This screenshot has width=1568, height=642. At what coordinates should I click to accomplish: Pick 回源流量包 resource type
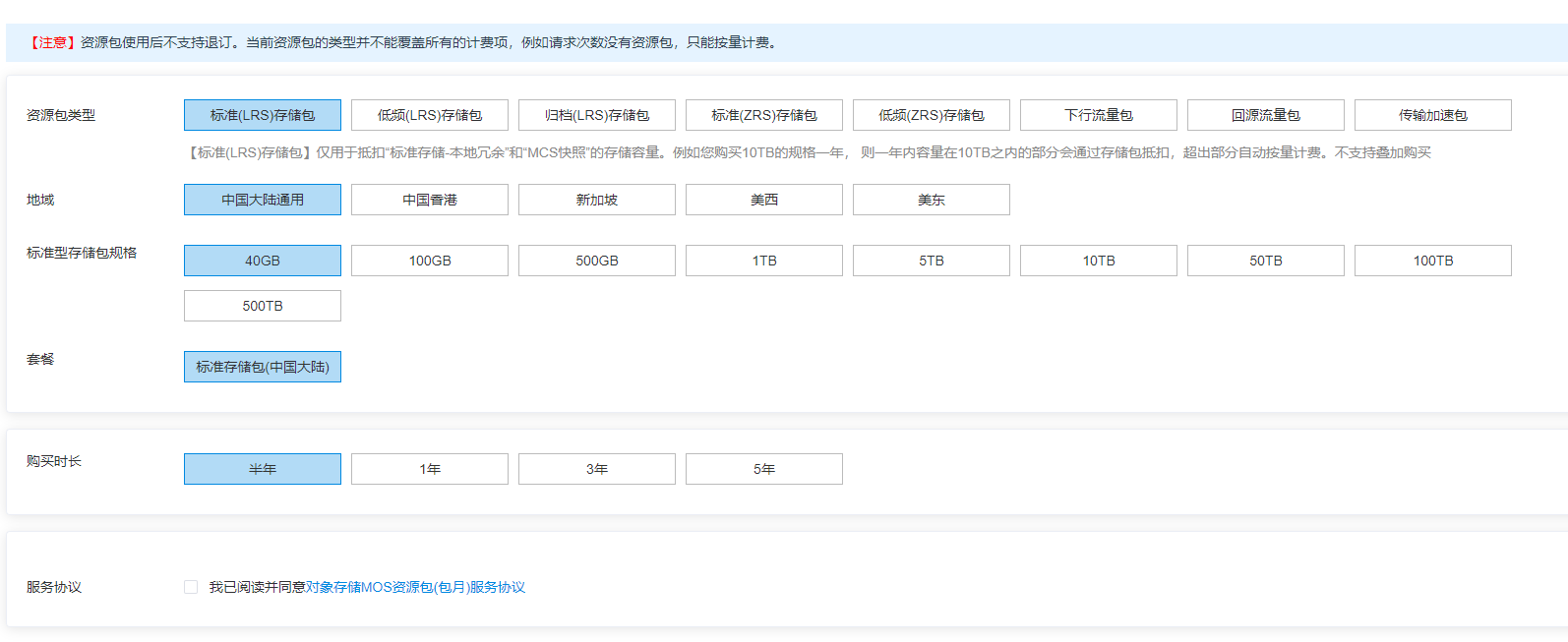point(1266,115)
